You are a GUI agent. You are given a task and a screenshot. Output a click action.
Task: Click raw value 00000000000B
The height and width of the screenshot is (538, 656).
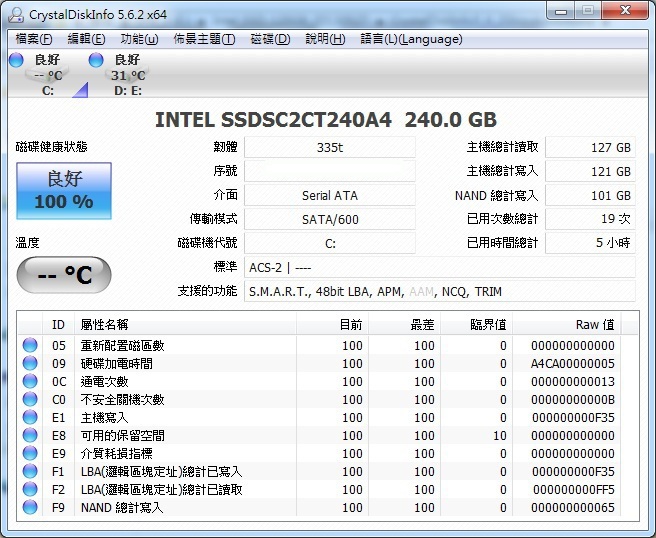coord(572,400)
